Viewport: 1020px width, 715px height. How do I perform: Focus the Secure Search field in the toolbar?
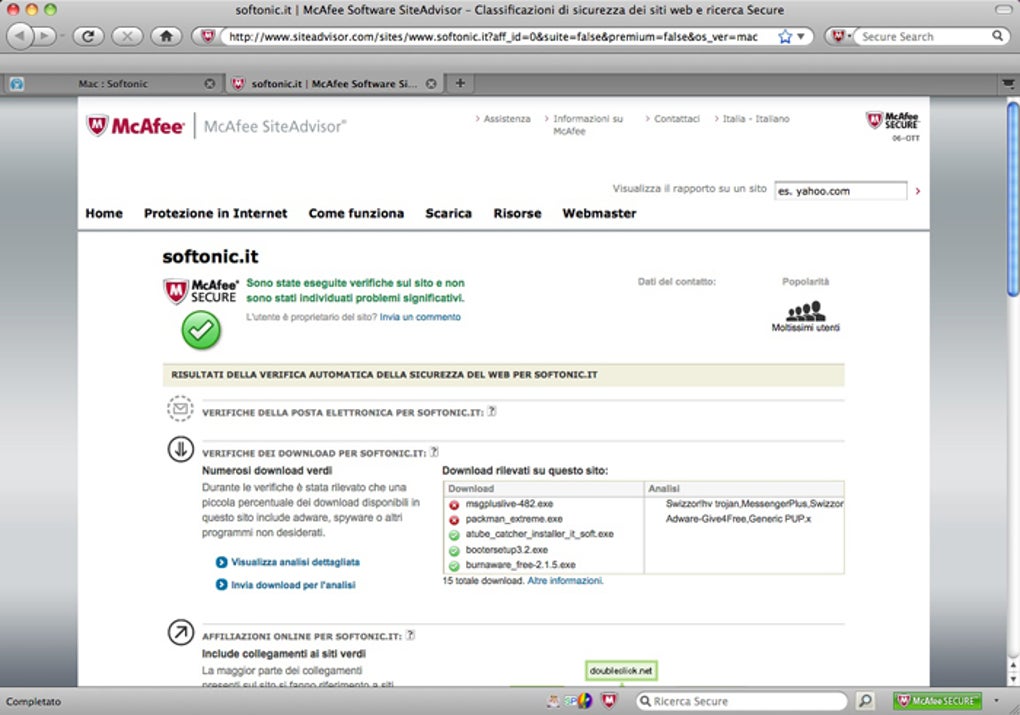coord(924,36)
